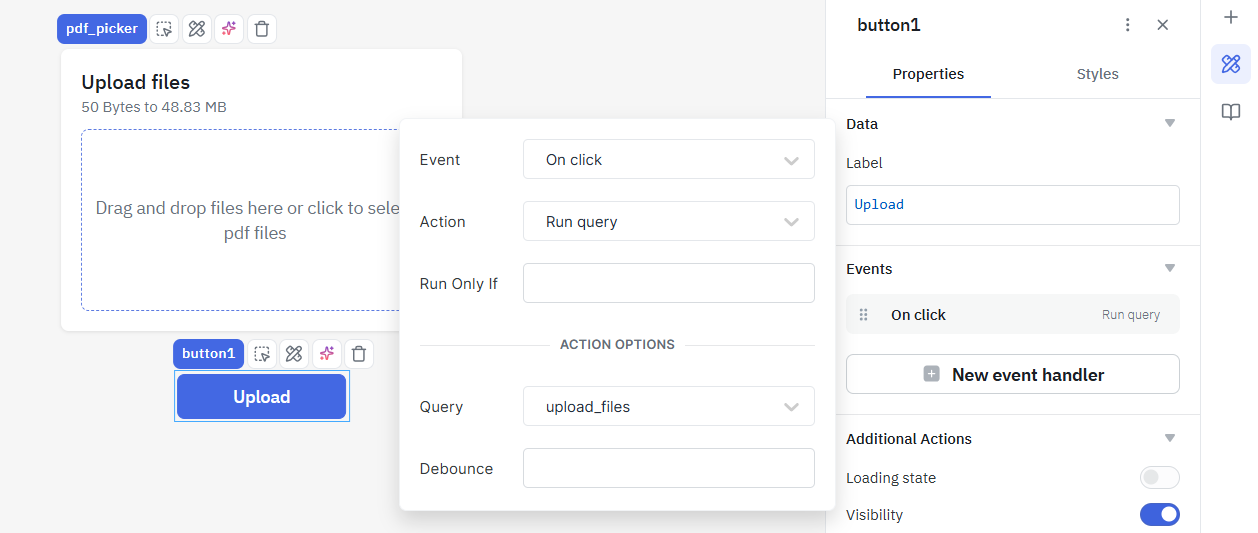Toggle the Loading state switch
Screen dimensions: 1258x533
tap(1160, 478)
